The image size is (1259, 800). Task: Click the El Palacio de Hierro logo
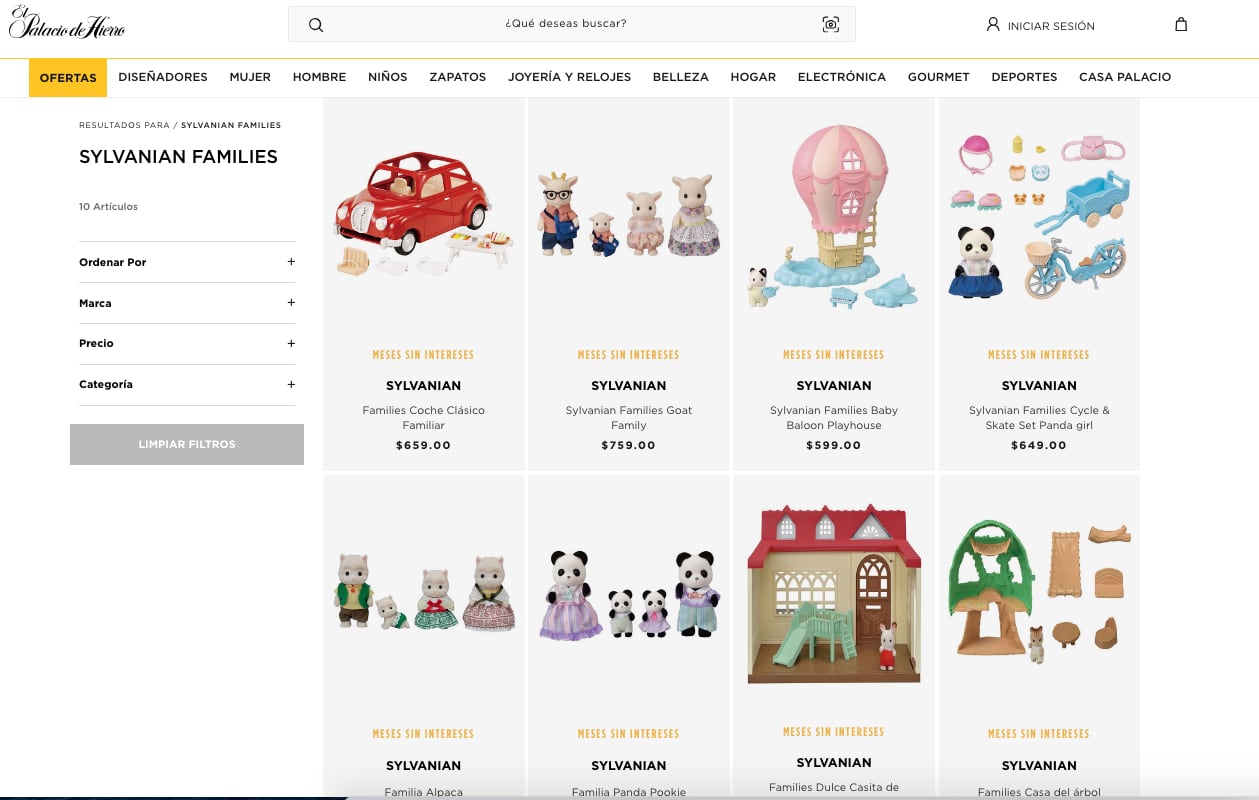click(x=67, y=24)
